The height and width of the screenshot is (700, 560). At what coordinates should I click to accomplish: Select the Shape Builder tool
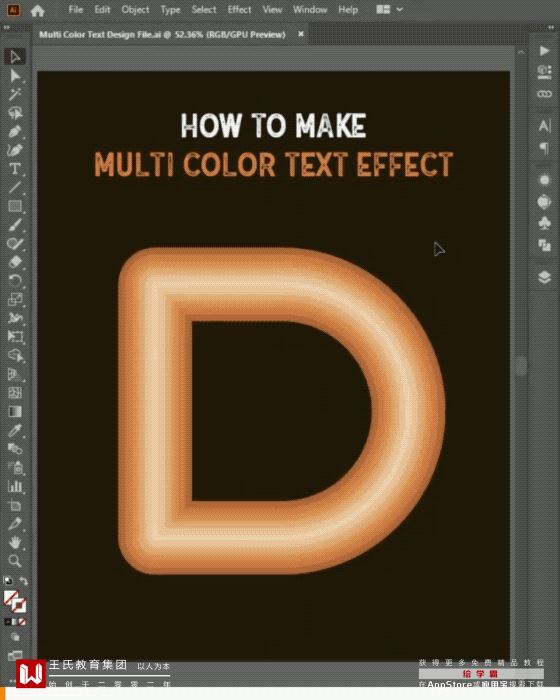[15, 355]
